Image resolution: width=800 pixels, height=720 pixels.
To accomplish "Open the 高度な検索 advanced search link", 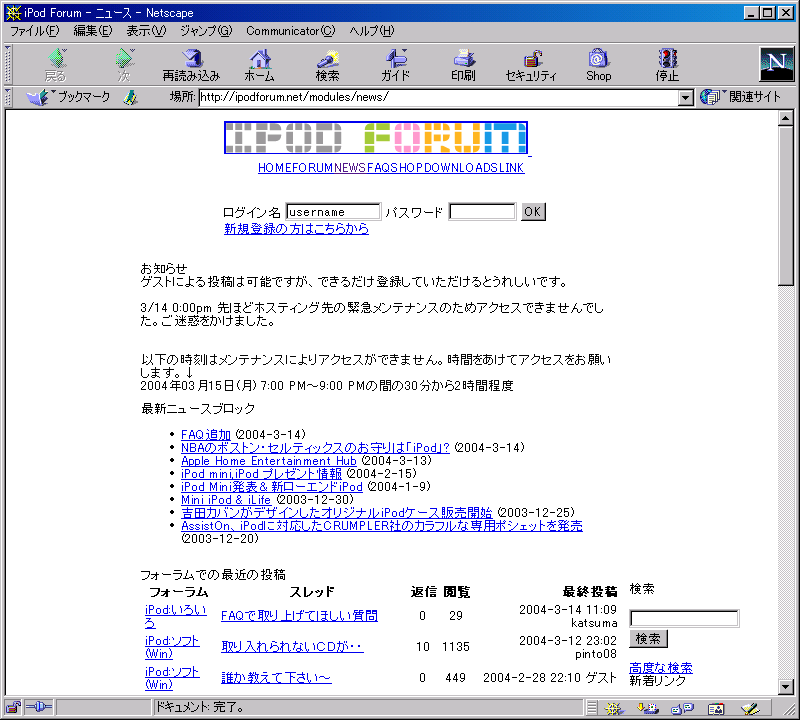I will (661, 668).
